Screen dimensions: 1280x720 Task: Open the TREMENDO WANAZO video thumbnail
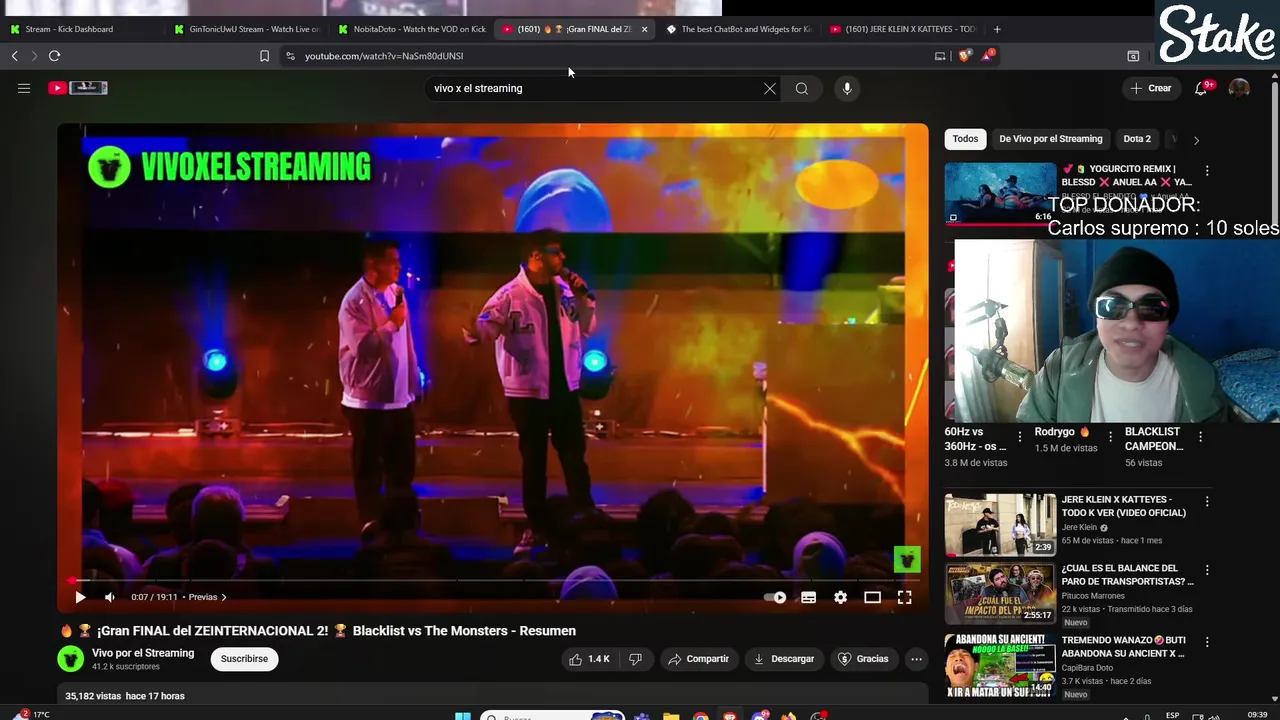1000,664
